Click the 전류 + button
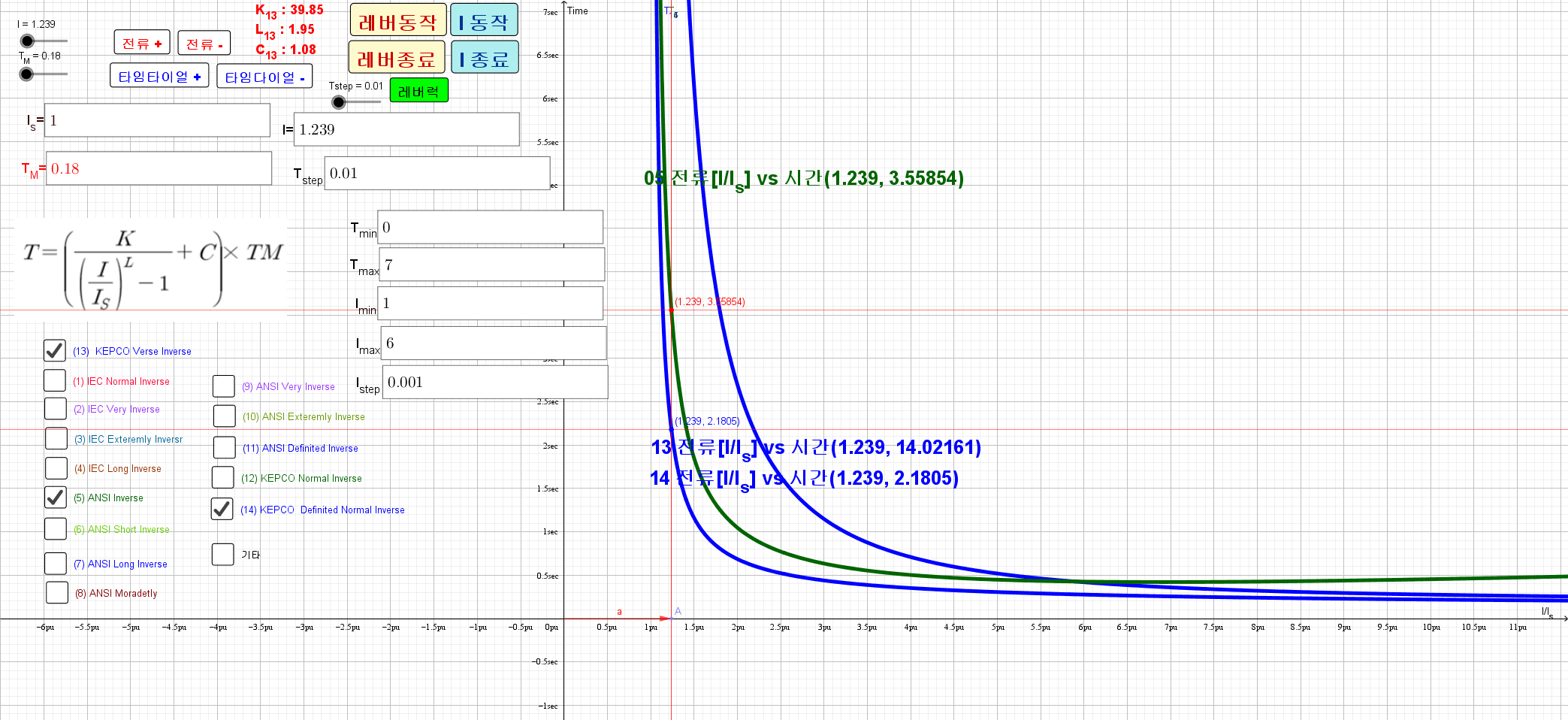The image size is (1568, 720). [142, 43]
